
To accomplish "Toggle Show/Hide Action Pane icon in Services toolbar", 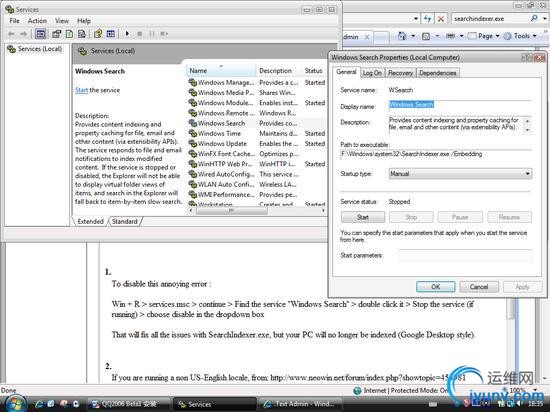I will pos(111,34).
